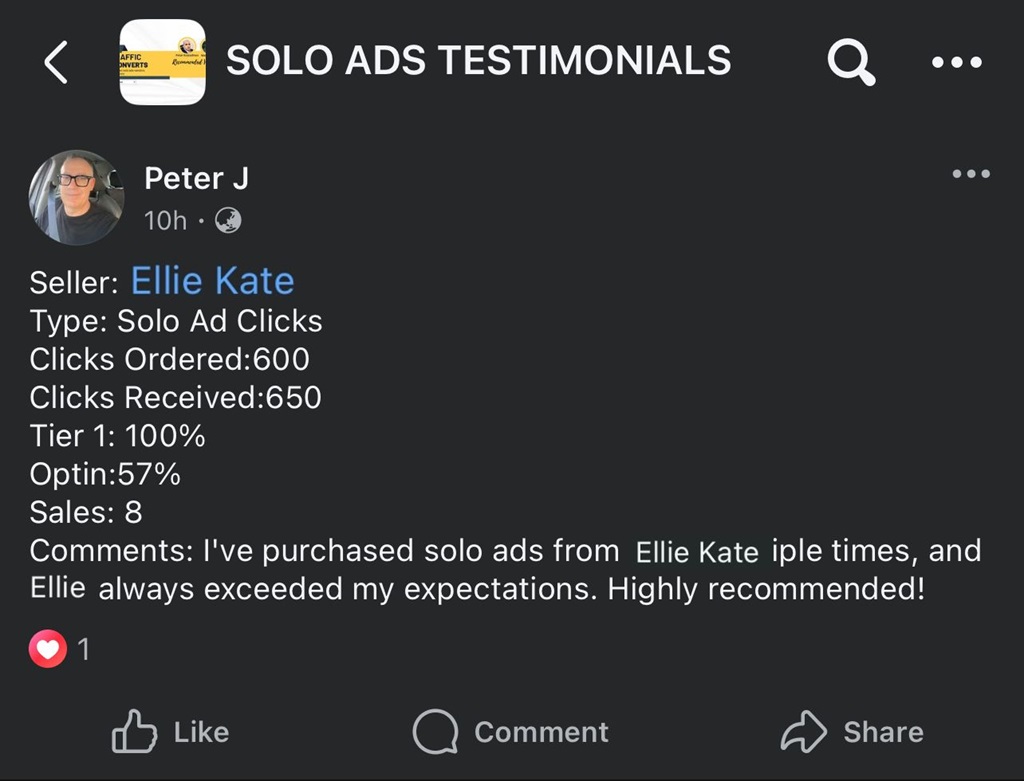
Task: Tap the Comment button label
Action: tap(541, 732)
